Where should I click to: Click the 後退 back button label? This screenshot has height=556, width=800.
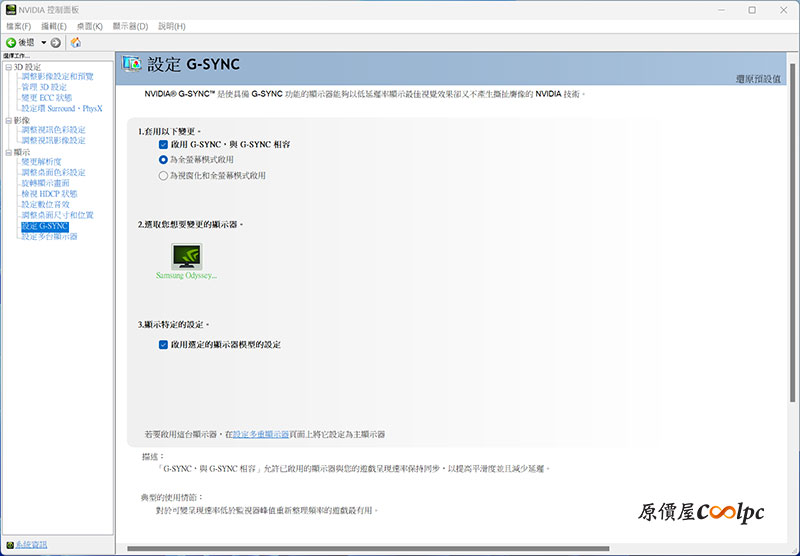click(x=27, y=42)
